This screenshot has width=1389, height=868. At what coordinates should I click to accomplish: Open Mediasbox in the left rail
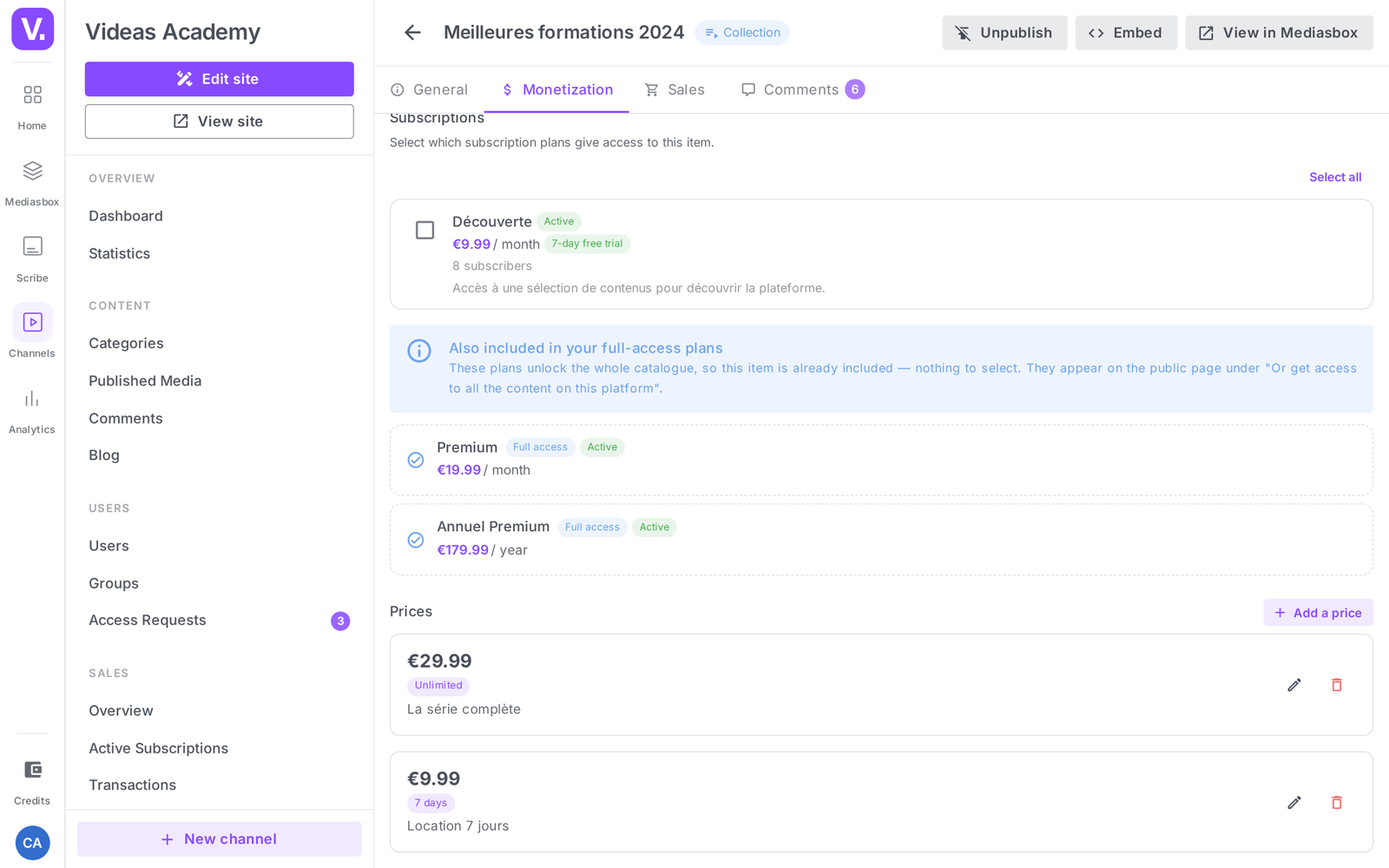click(32, 183)
